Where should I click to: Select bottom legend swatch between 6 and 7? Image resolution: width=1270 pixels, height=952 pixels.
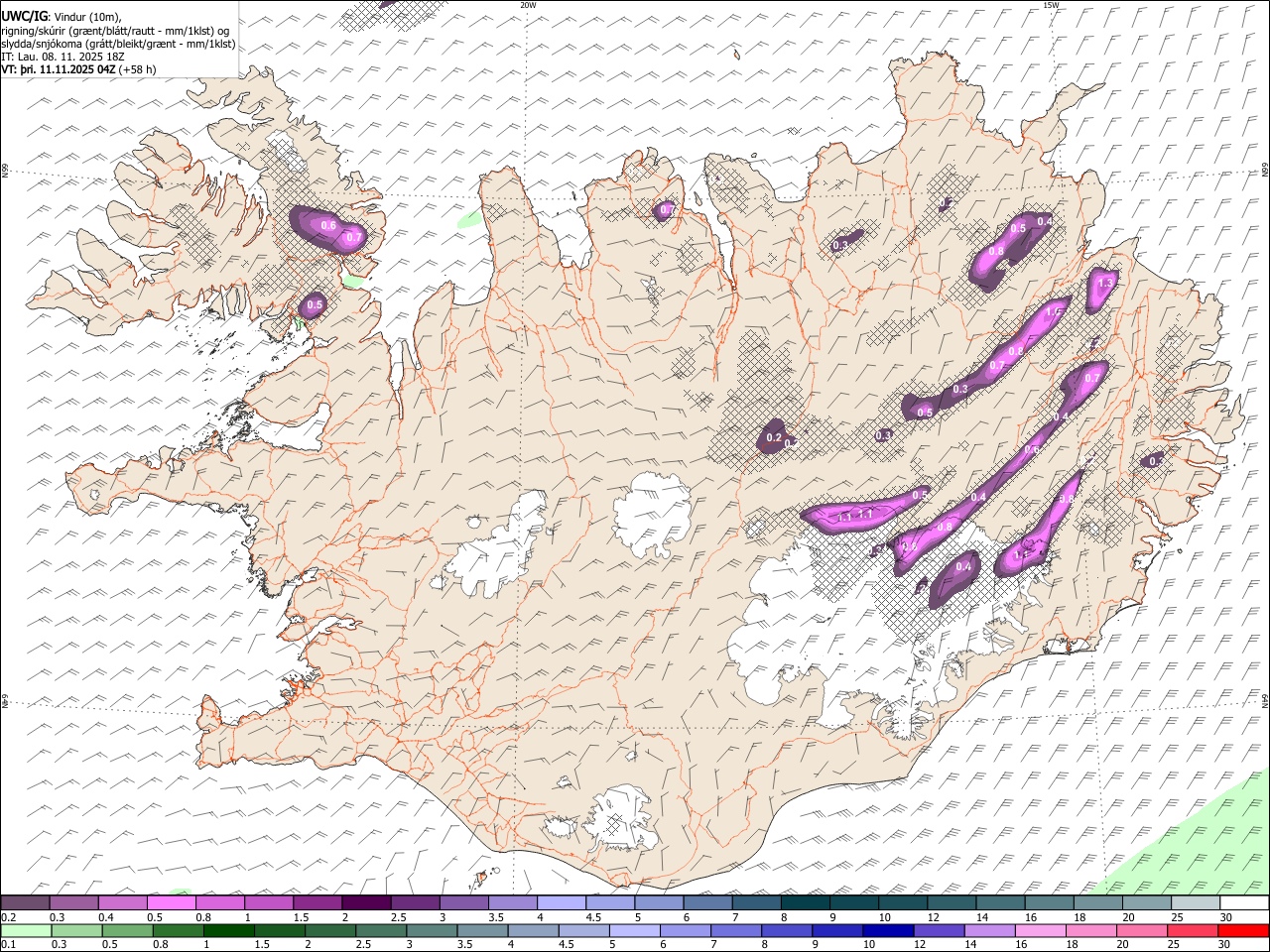(x=685, y=930)
